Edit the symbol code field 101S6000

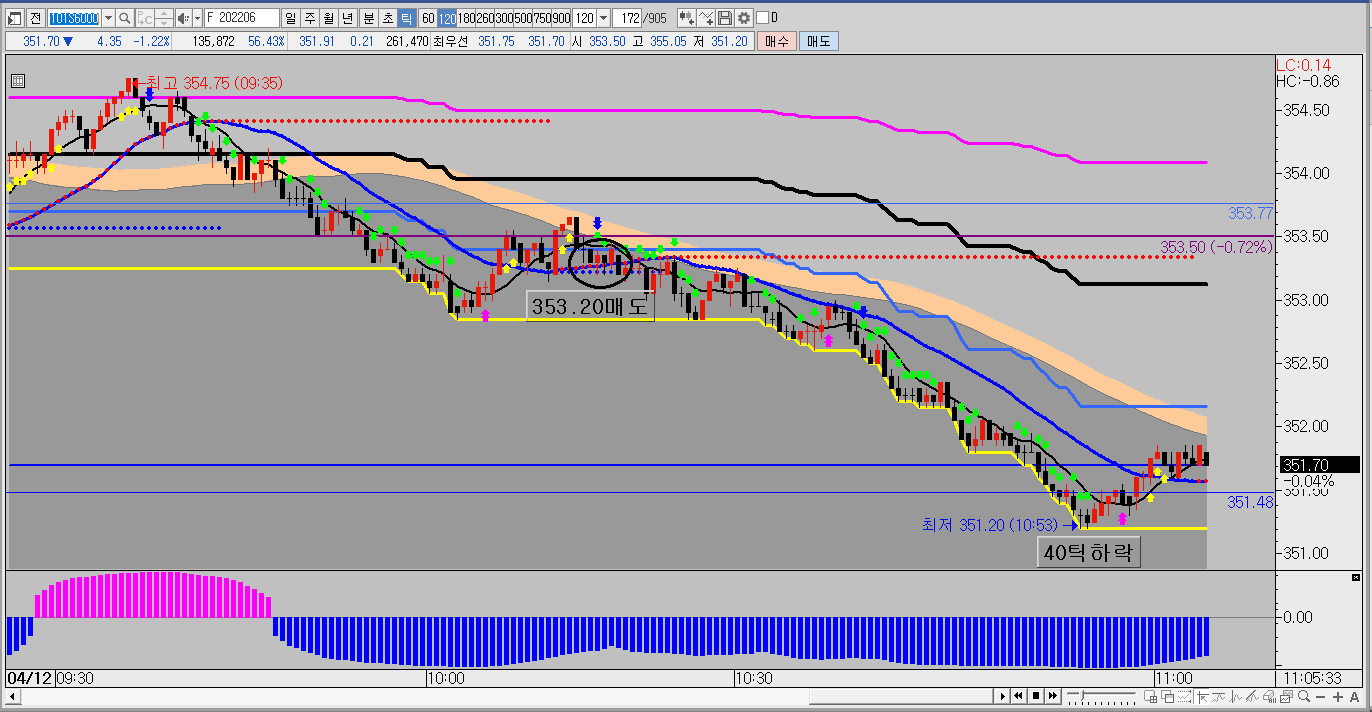click(74, 18)
